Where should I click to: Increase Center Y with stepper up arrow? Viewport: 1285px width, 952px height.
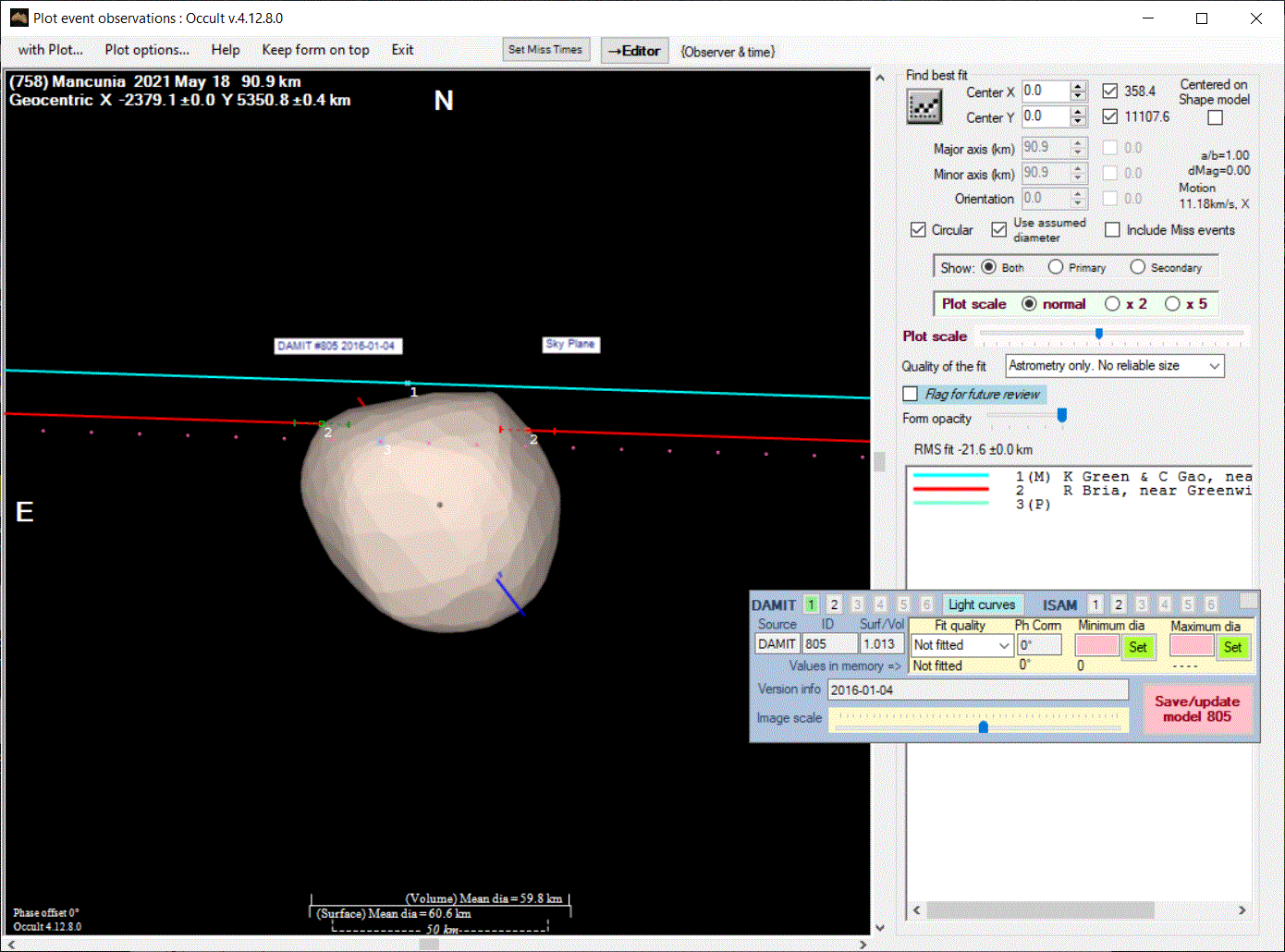point(1078,112)
